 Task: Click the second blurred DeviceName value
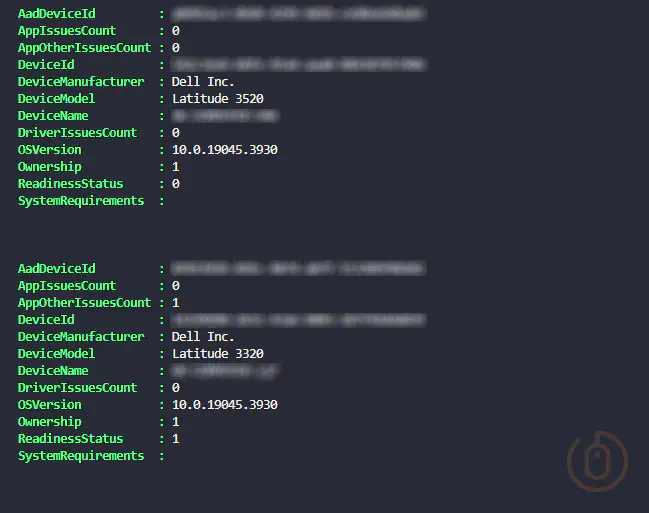click(224, 371)
